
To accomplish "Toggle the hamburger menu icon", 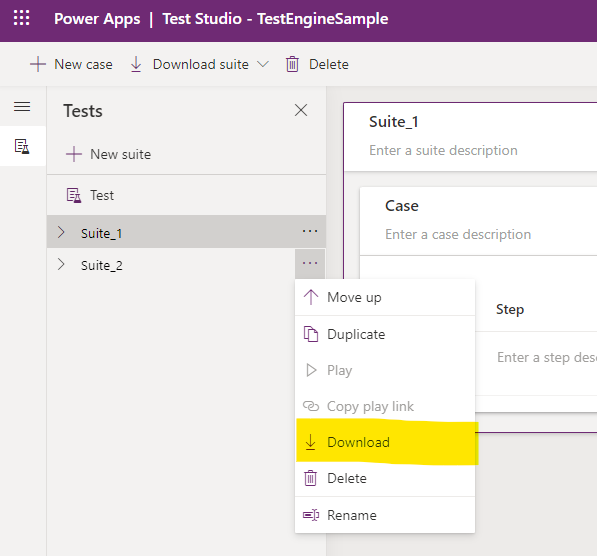I will point(22,107).
